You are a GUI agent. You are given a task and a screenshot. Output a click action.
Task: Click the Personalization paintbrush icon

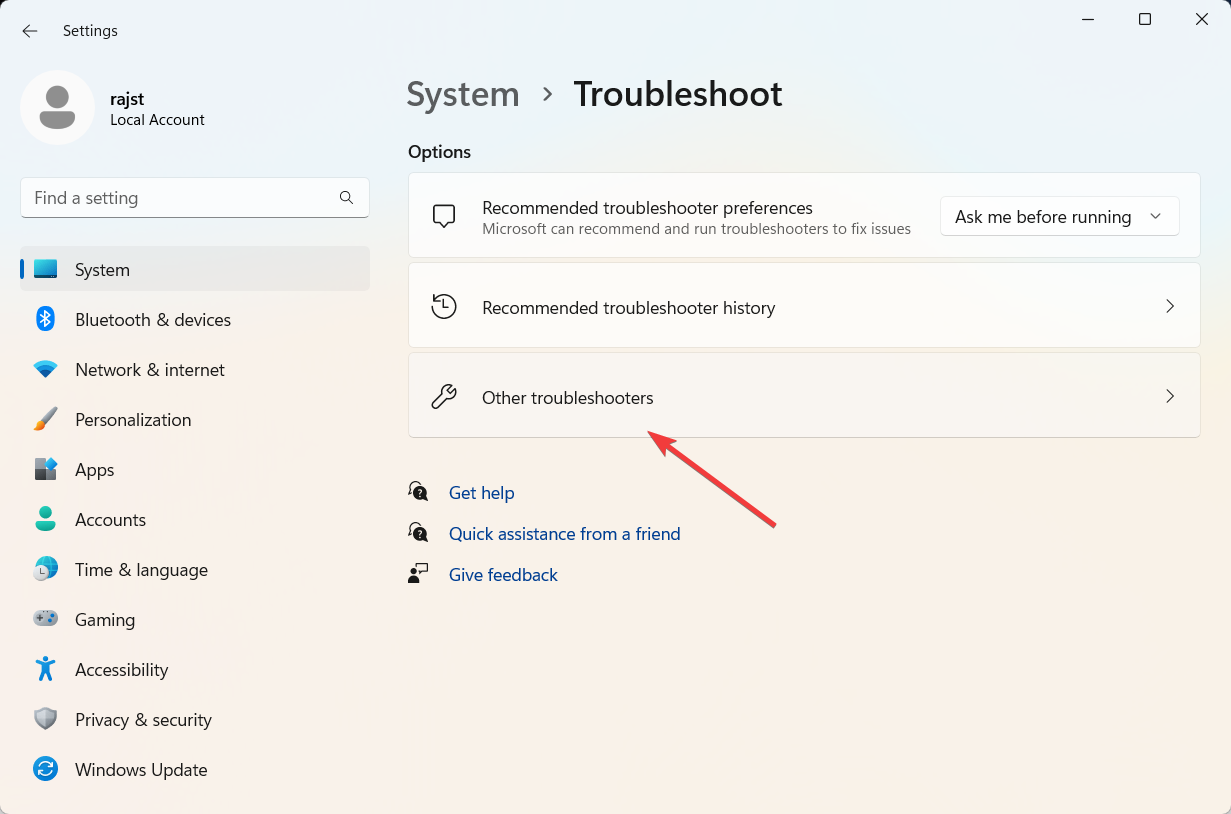pos(46,419)
